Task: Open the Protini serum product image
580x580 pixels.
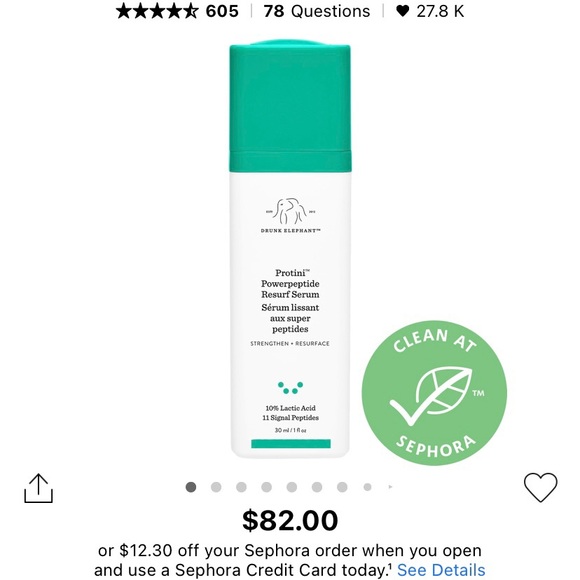Action: (x=290, y=249)
